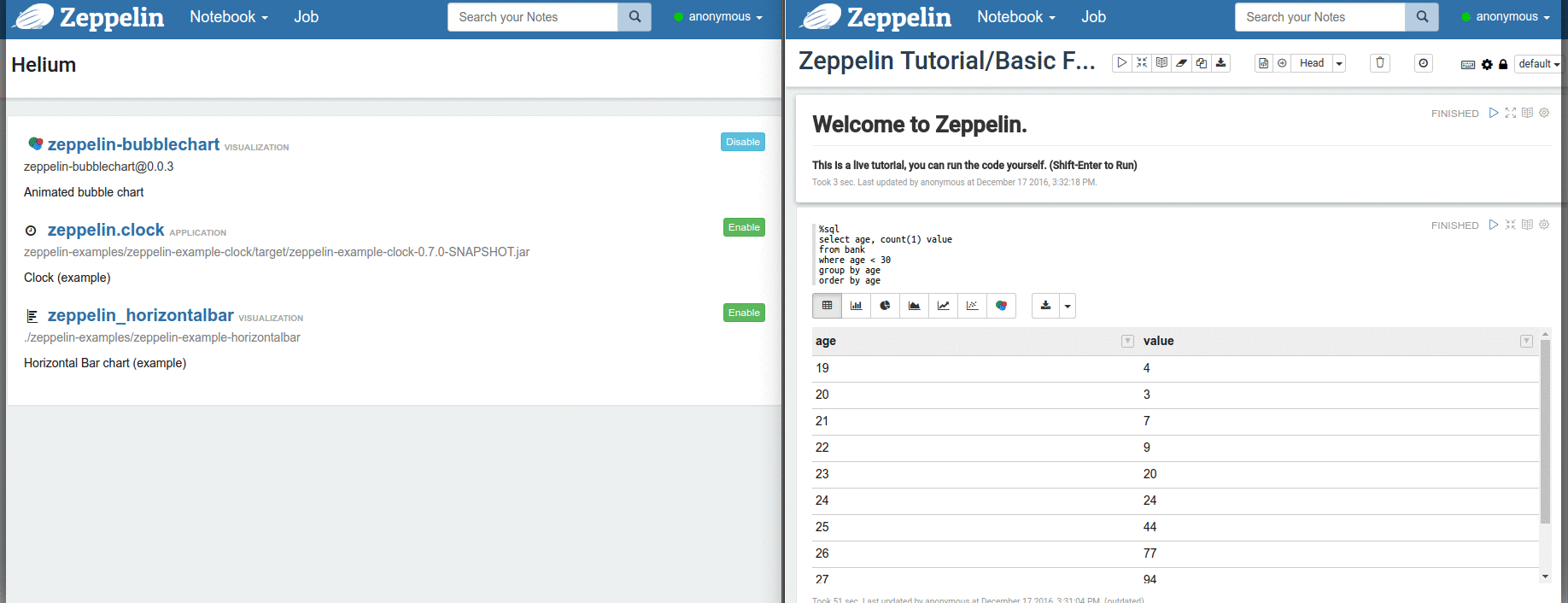
Task: Disable the zeppelin-bubblechart package
Action: (742, 143)
